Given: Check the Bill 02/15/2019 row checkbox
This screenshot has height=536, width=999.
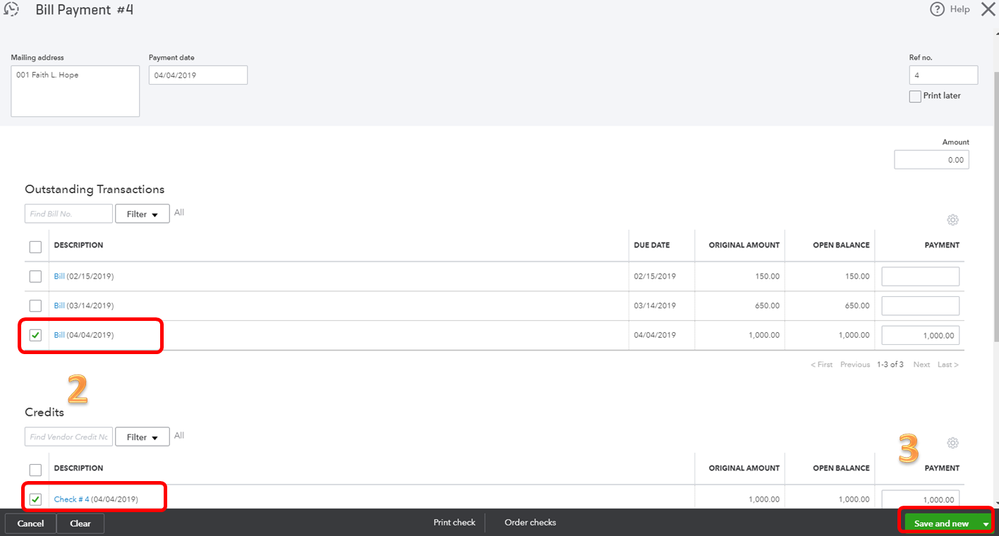Looking at the screenshot, I should point(35,276).
